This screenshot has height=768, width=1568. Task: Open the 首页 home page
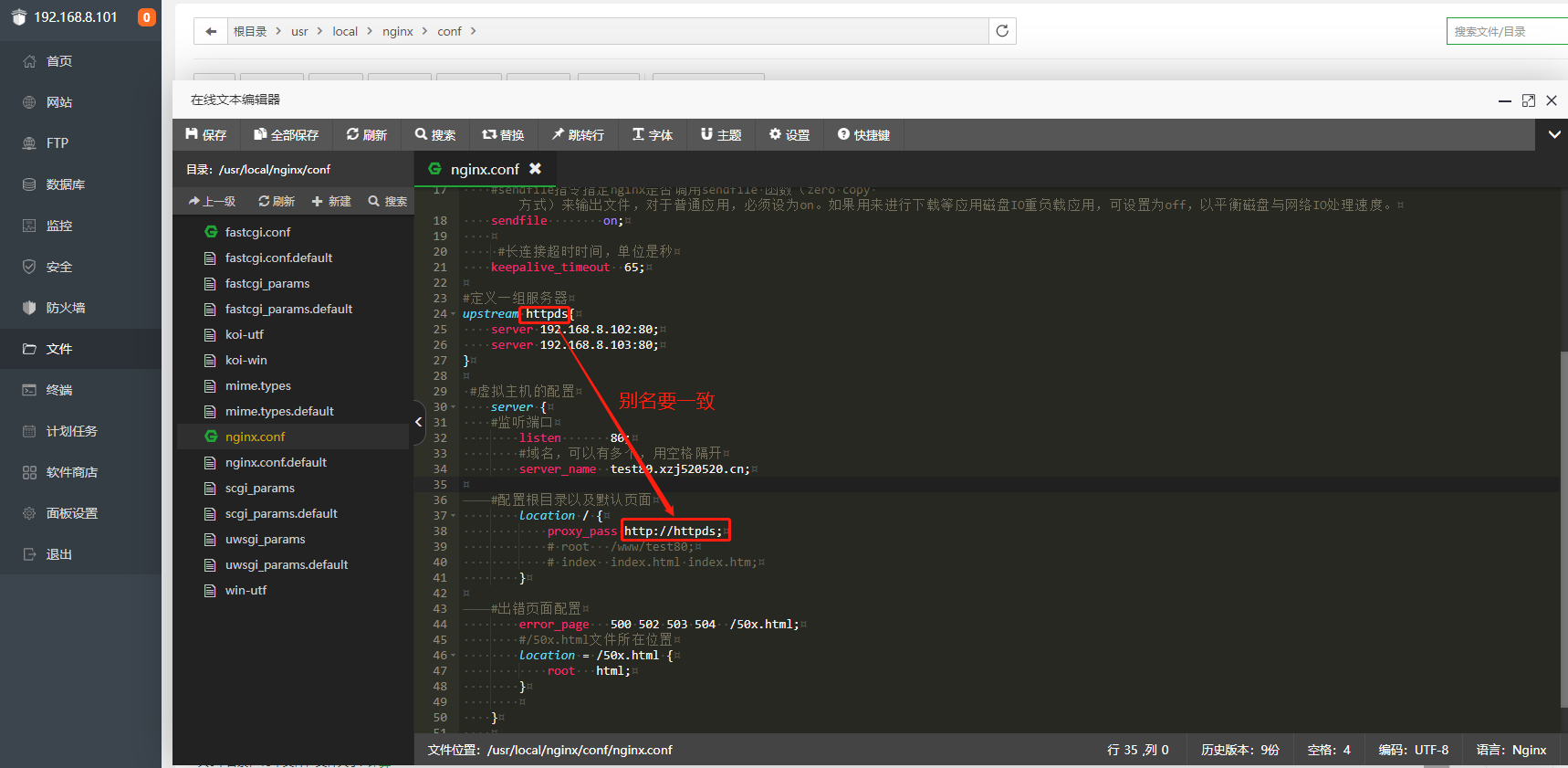[x=59, y=61]
